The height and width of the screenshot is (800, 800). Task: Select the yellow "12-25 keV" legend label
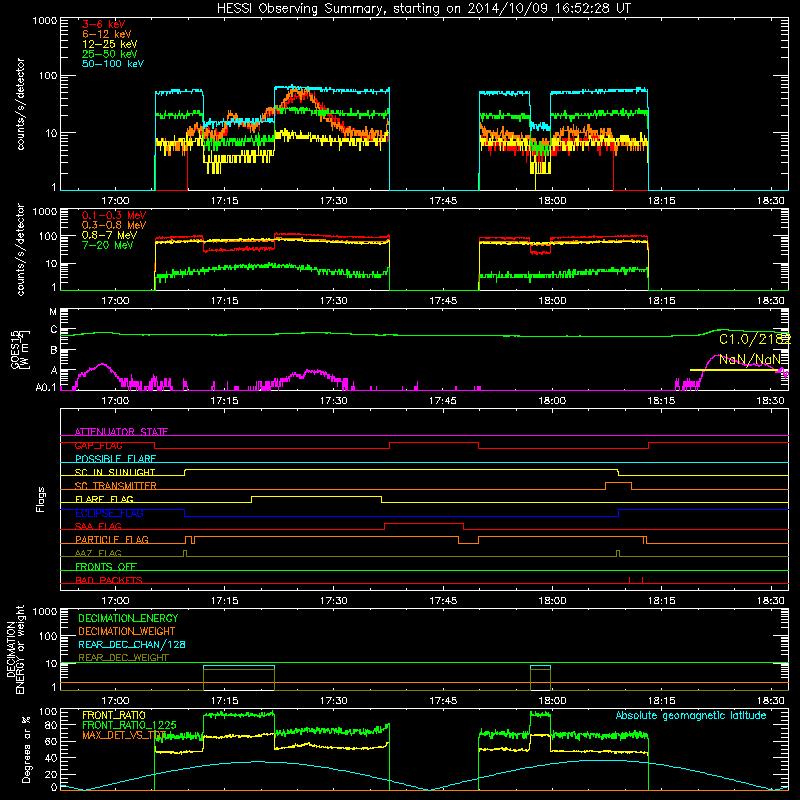pyautogui.click(x=110, y=44)
